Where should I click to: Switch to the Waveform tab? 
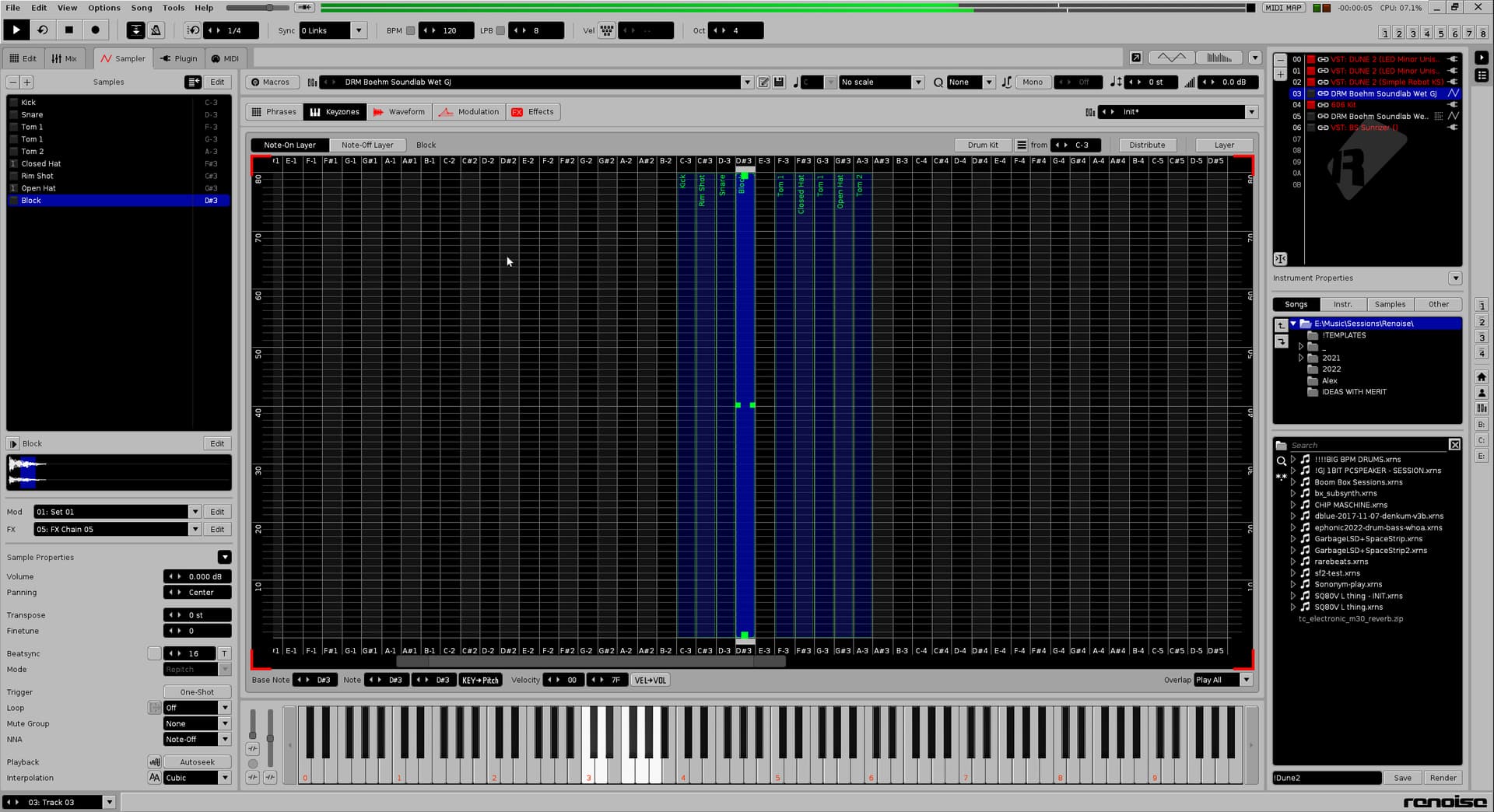(399, 112)
